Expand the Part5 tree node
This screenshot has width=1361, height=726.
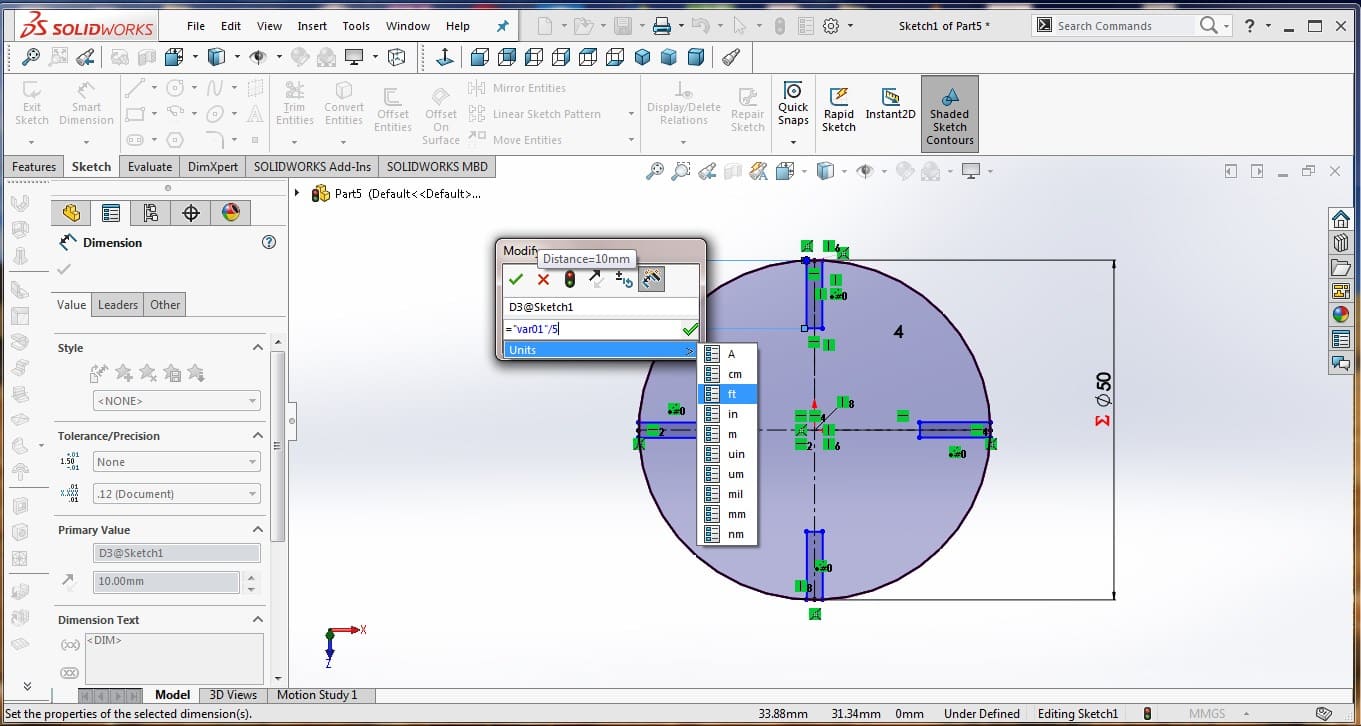[x=298, y=193]
